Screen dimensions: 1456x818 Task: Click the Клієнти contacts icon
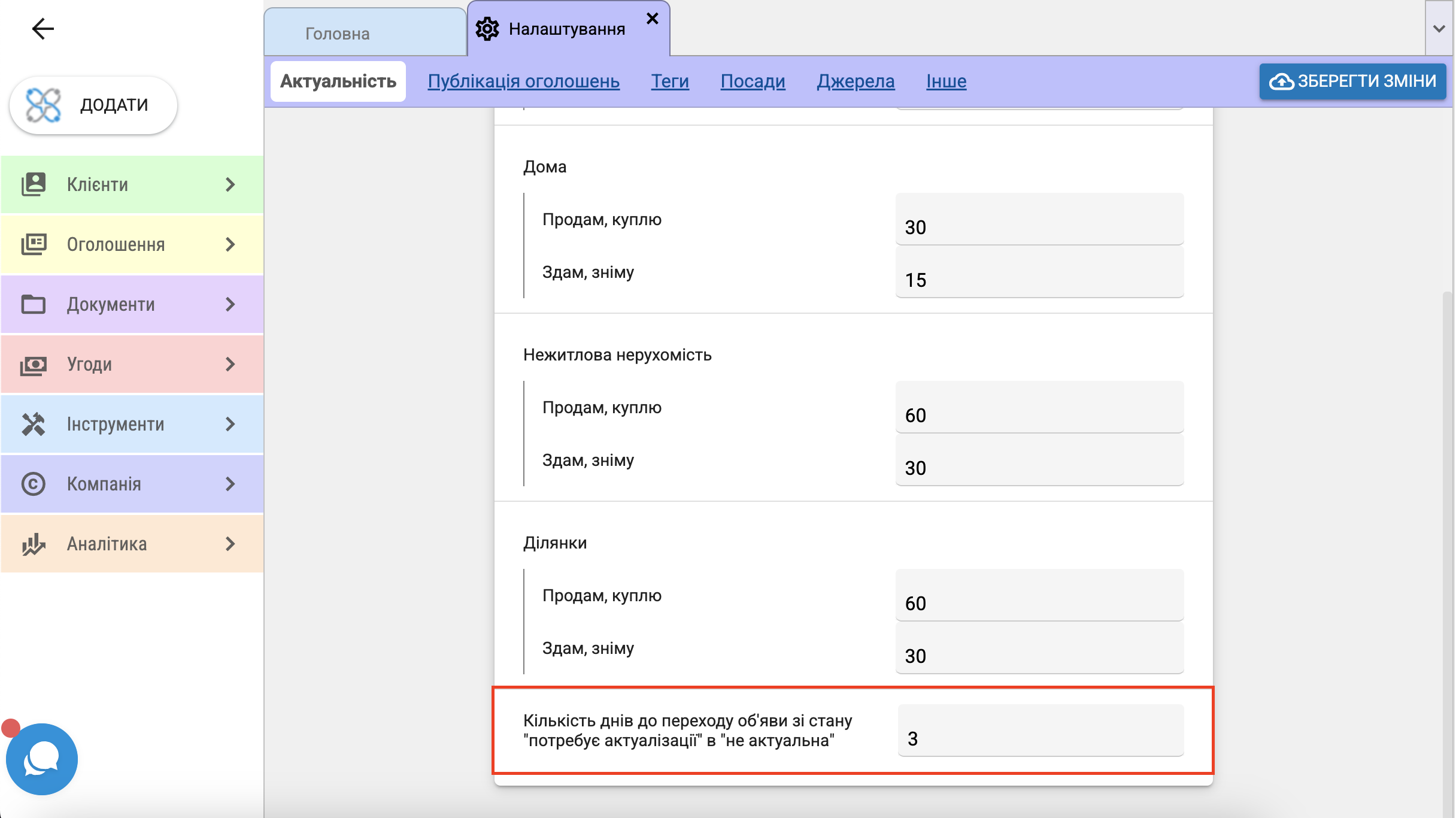pyautogui.click(x=34, y=184)
